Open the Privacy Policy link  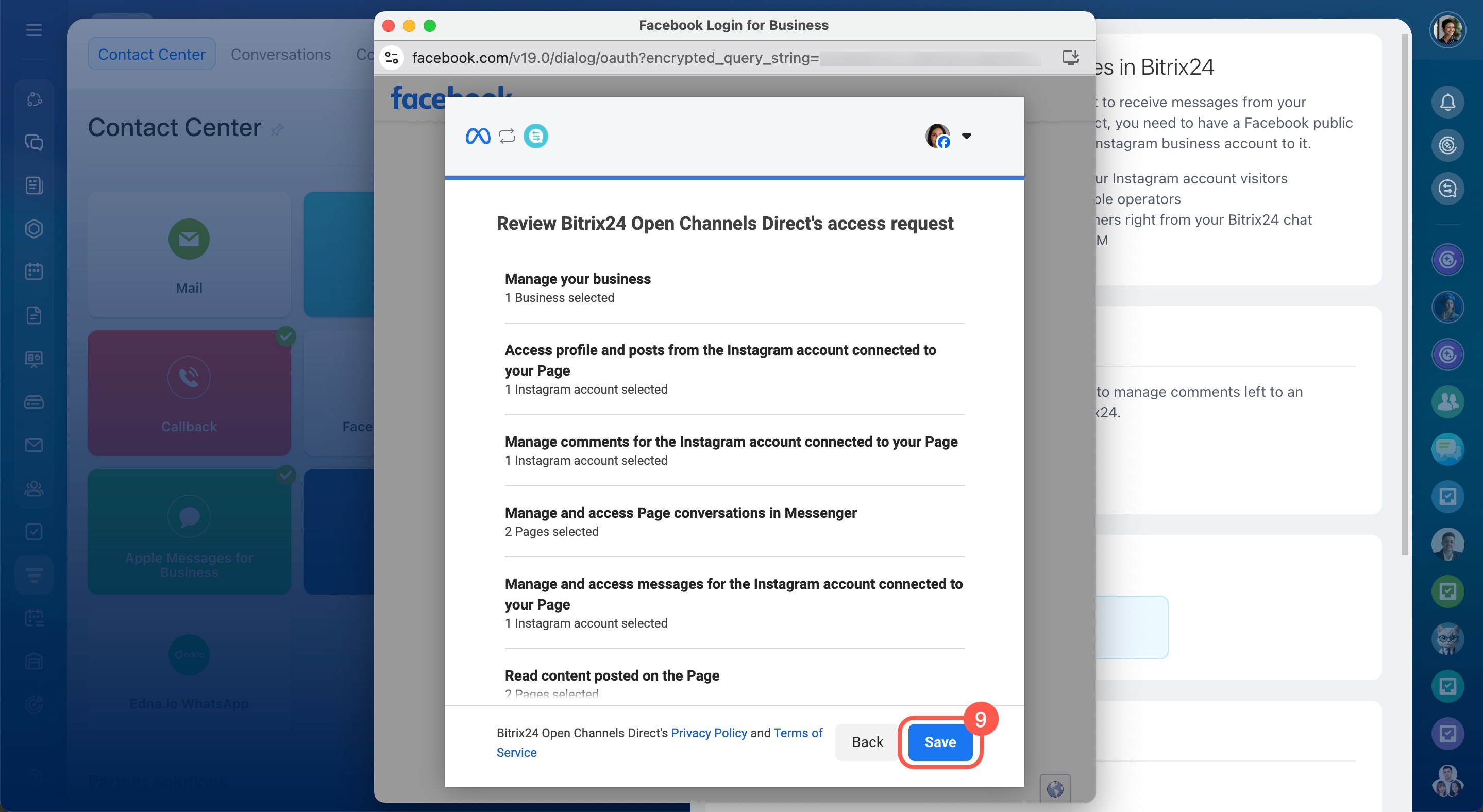click(x=709, y=733)
